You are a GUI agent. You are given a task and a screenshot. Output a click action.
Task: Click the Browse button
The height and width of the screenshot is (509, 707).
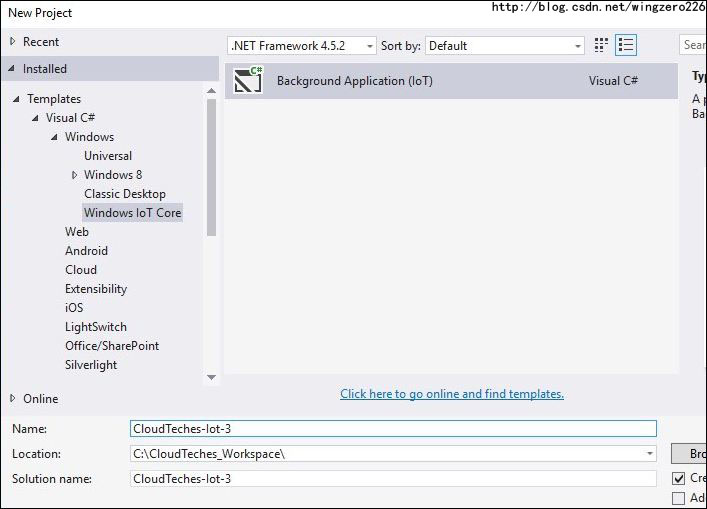pyautogui.click(x=689, y=454)
